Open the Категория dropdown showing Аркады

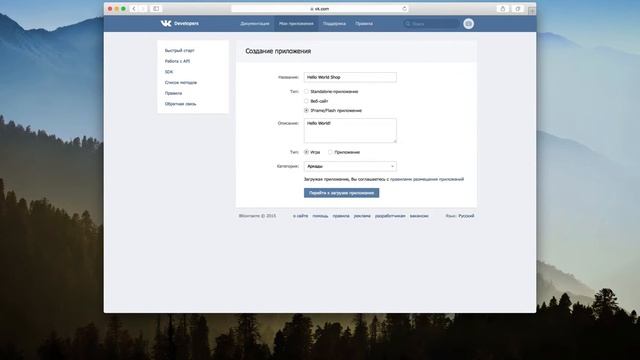pyautogui.click(x=350, y=166)
